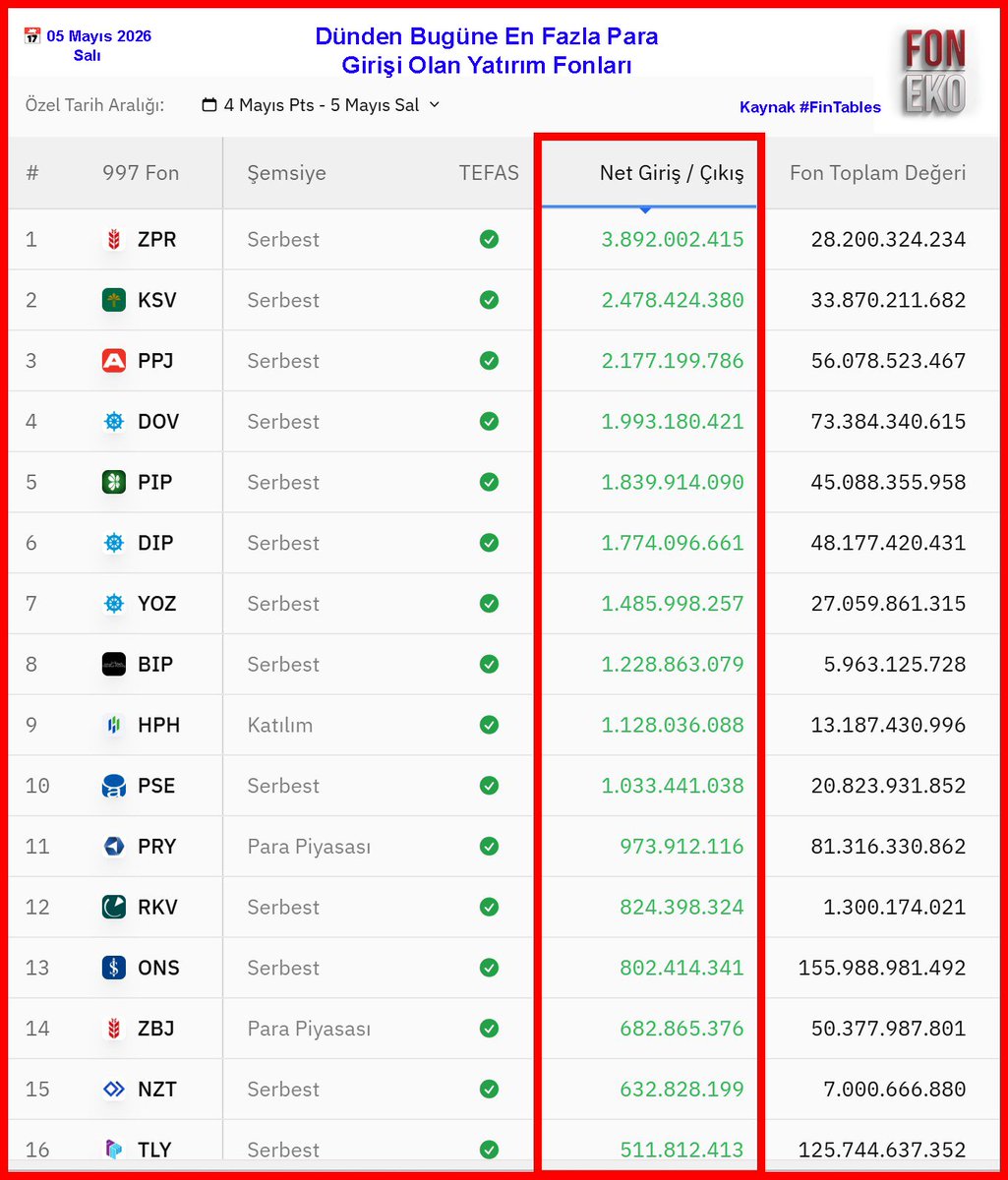Click the calendar icon beside the date range
This screenshot has height=1180, width=1008.
coord(208,104)
